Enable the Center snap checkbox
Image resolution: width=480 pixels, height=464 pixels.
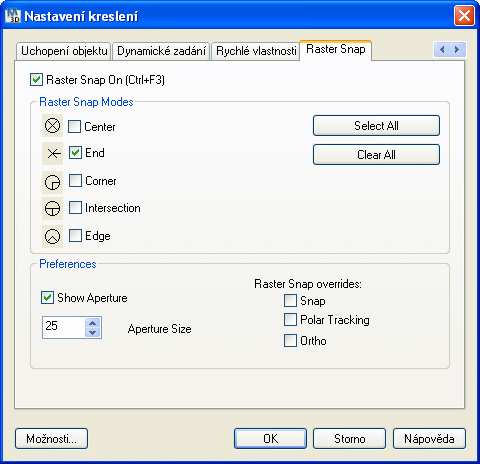[x=74, y=126]
